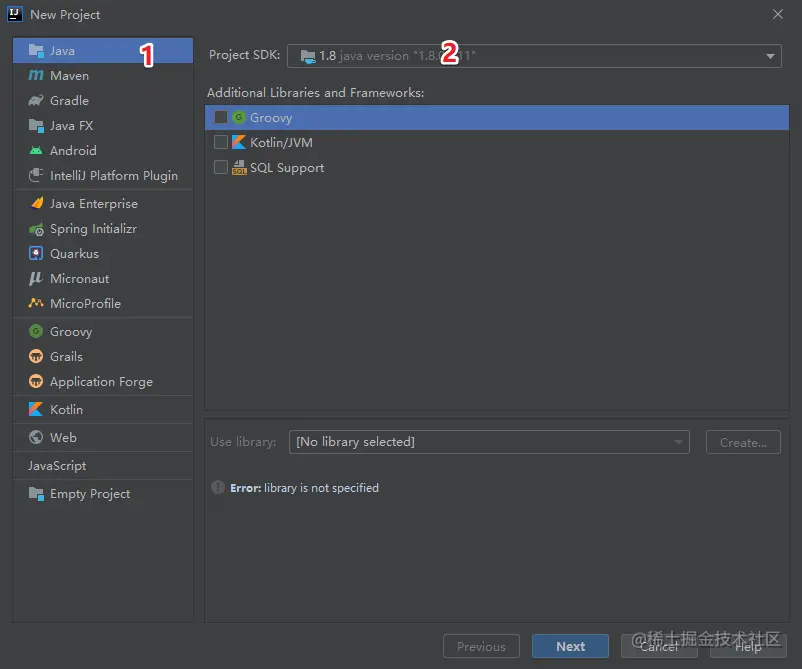Image resolution: width=802 pixels, height=669 pixels.
Task: Select JavaScript project category
Action: pos(103,465)
